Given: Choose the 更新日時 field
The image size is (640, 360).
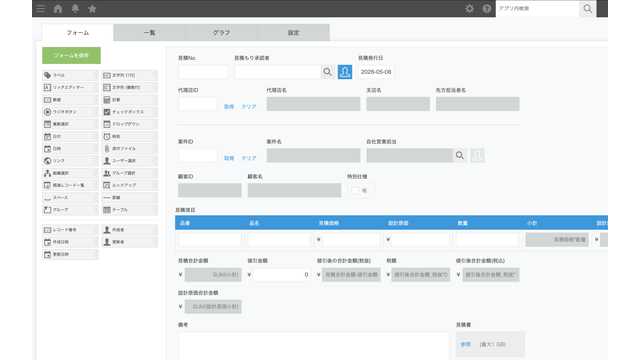Looking at the screenshot, I should [70, 254].
